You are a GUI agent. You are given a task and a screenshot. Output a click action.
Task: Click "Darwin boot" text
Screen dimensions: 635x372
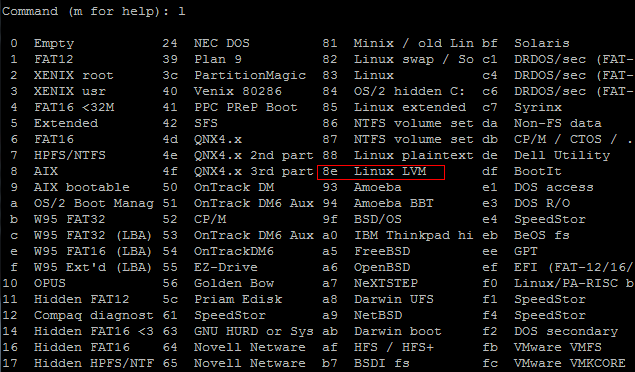click(x=397, y=331)
